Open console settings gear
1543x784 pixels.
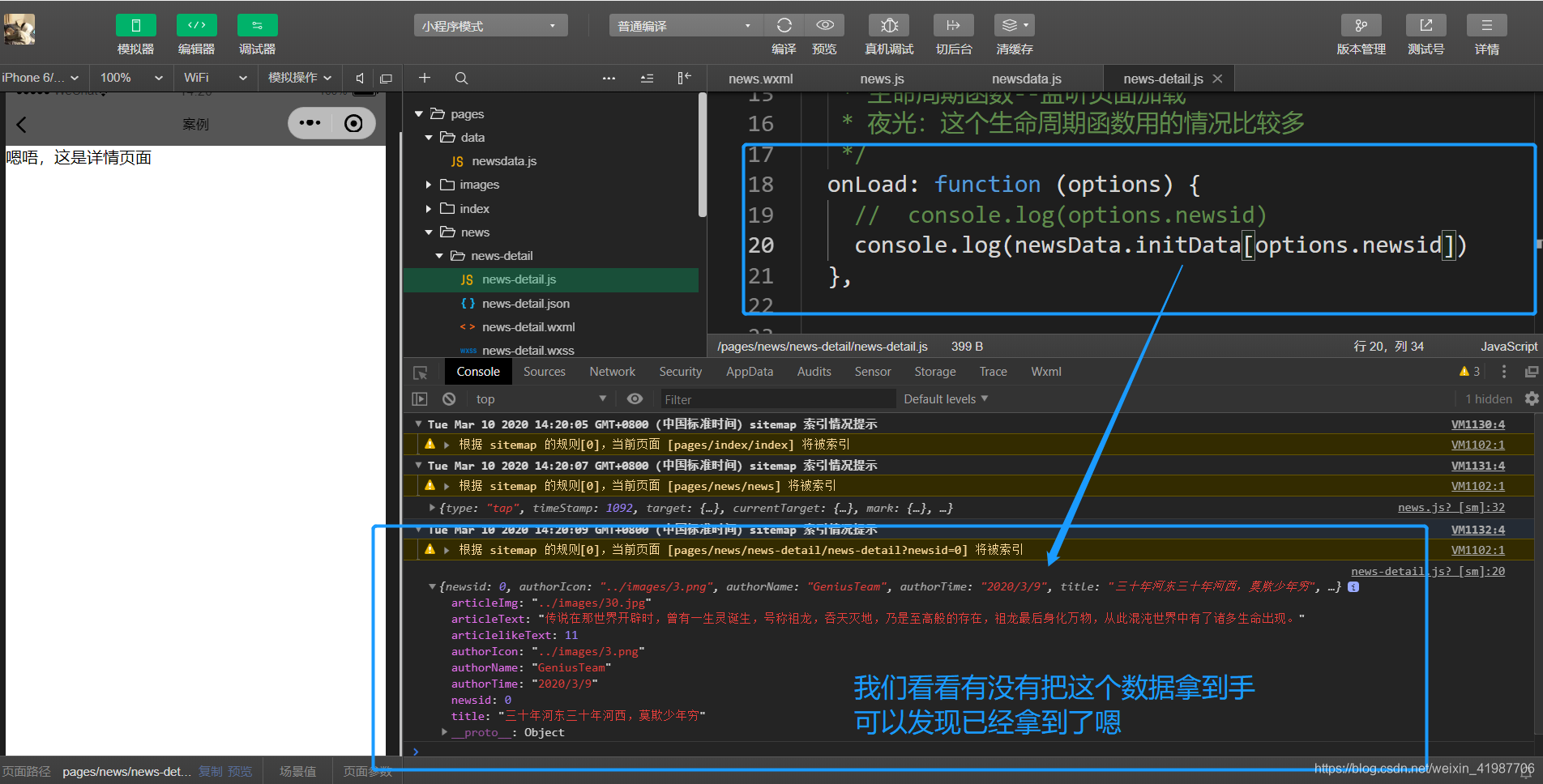[x=1532, y=398]
